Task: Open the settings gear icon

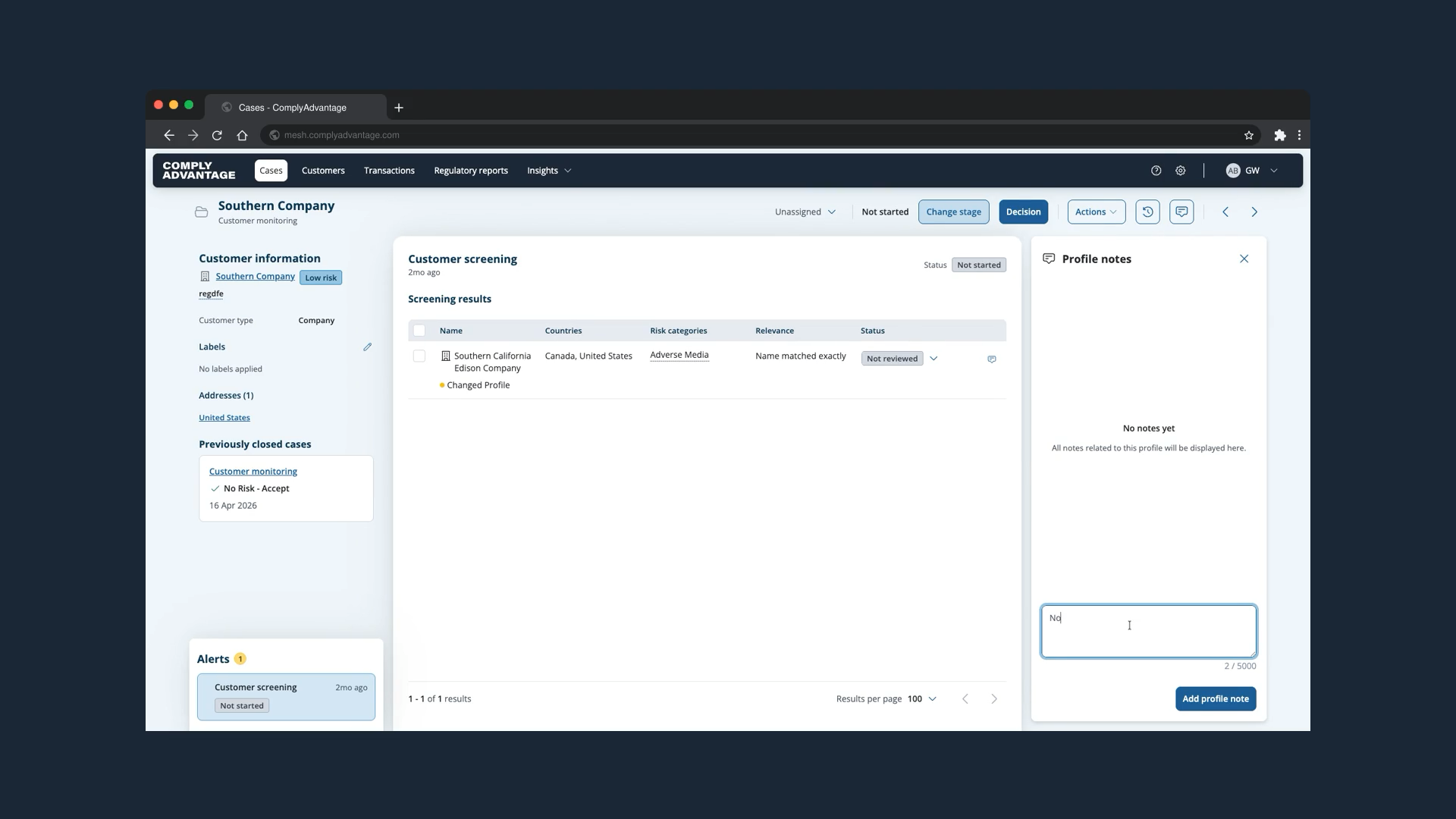Action: [1181, 171]
